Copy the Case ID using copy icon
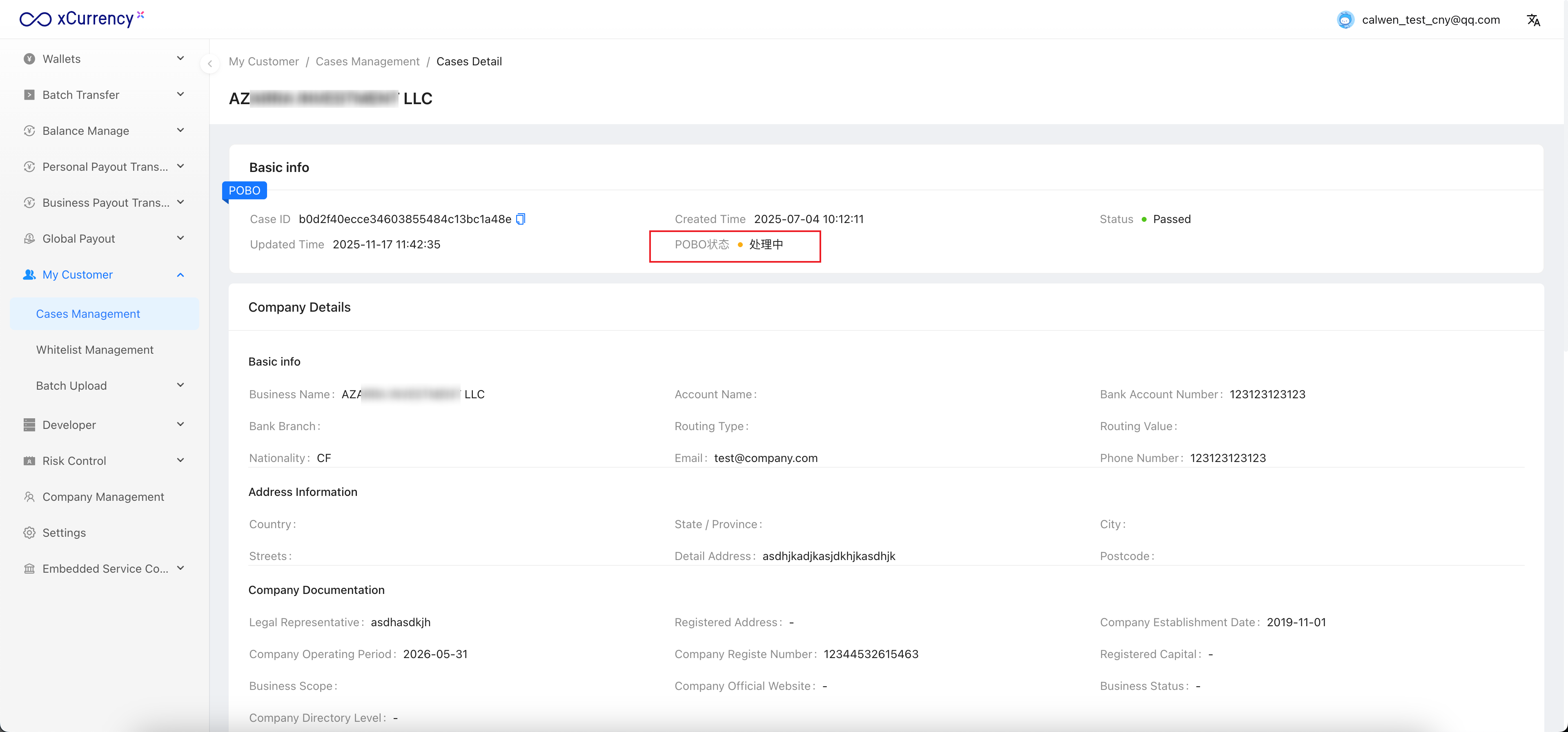The image size is (1568, 732). [x=521, y=219]
